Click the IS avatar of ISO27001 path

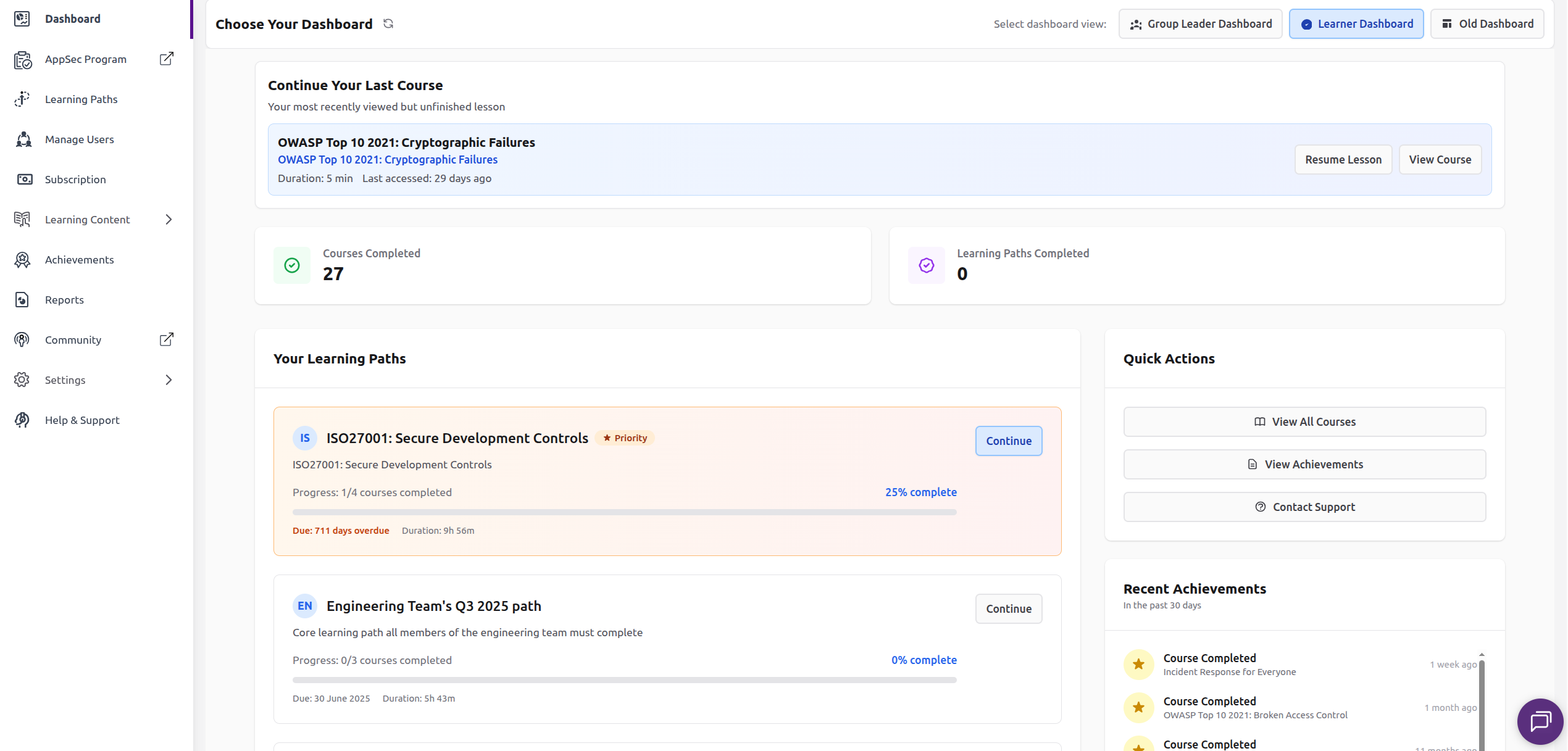pyautogui.click(x=305, y=438)
